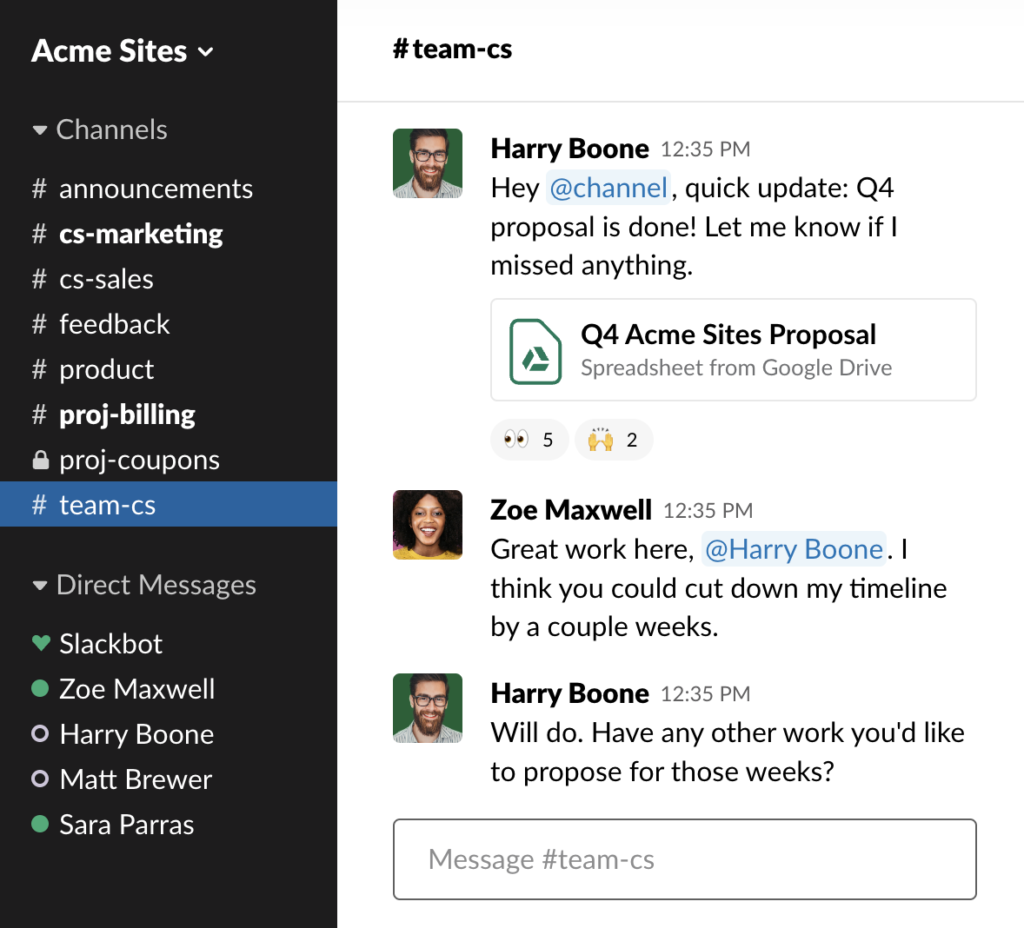The height and width of the screenshot is (928, 1024).
Task: Click the #team-cs channel title
Action: (x=452, y=49)
